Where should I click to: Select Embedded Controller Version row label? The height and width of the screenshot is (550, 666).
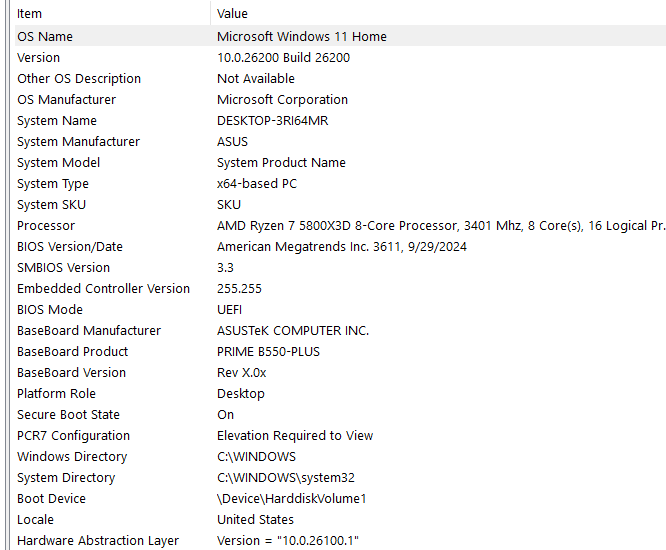click(104, 289)
